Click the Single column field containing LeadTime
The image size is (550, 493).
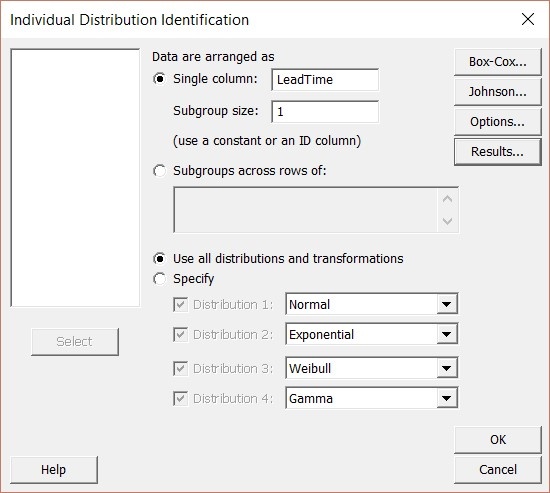point(325,80)
